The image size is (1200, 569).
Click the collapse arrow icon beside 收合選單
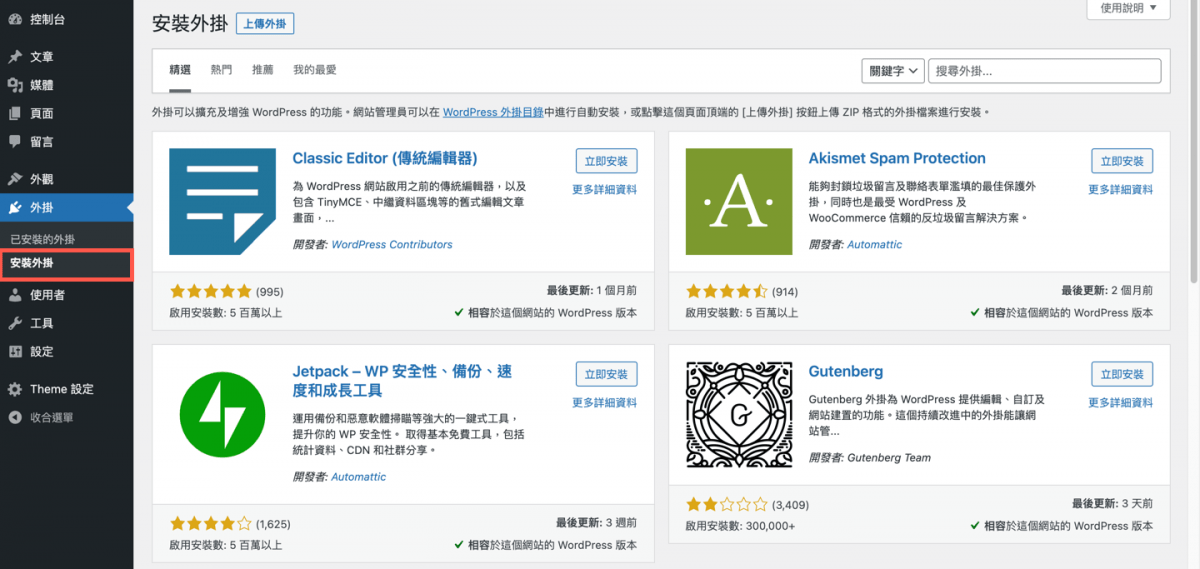click(15, 417)
